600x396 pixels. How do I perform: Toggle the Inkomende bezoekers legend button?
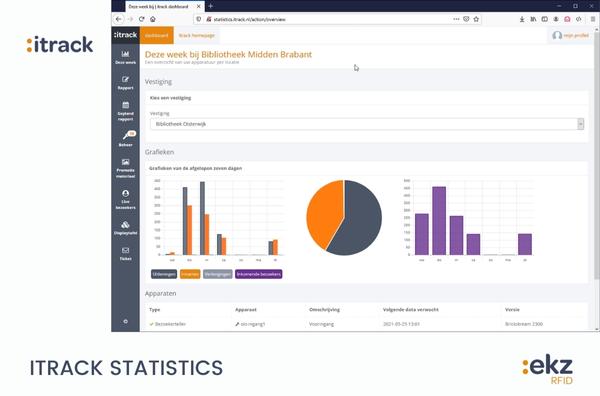tap(258, 274)
